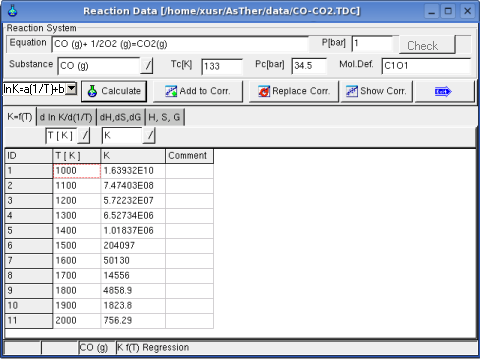Select the ID column header
The image size is (481, 360).
click(x=29, y=156)
